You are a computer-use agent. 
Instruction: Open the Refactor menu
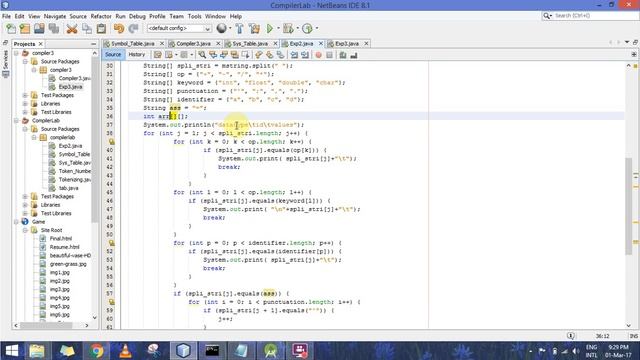101,16
